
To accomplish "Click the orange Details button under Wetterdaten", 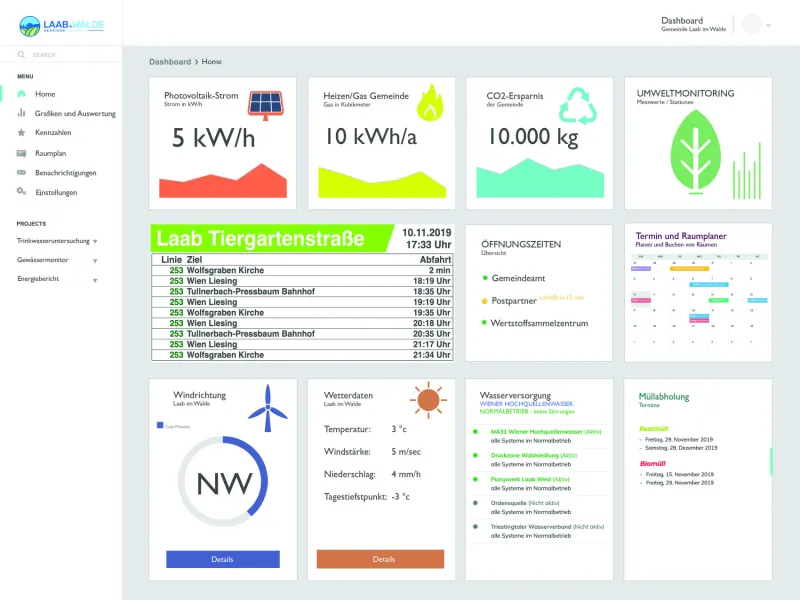I will [384, 559].
